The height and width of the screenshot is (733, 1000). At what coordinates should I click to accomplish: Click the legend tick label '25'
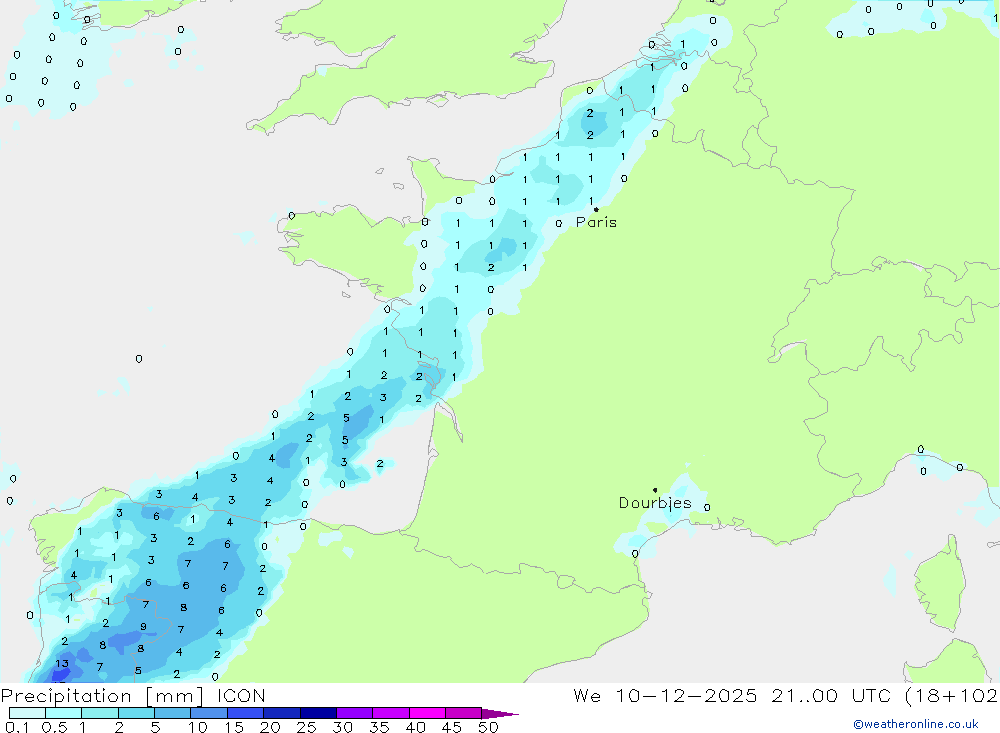[307, 727]
